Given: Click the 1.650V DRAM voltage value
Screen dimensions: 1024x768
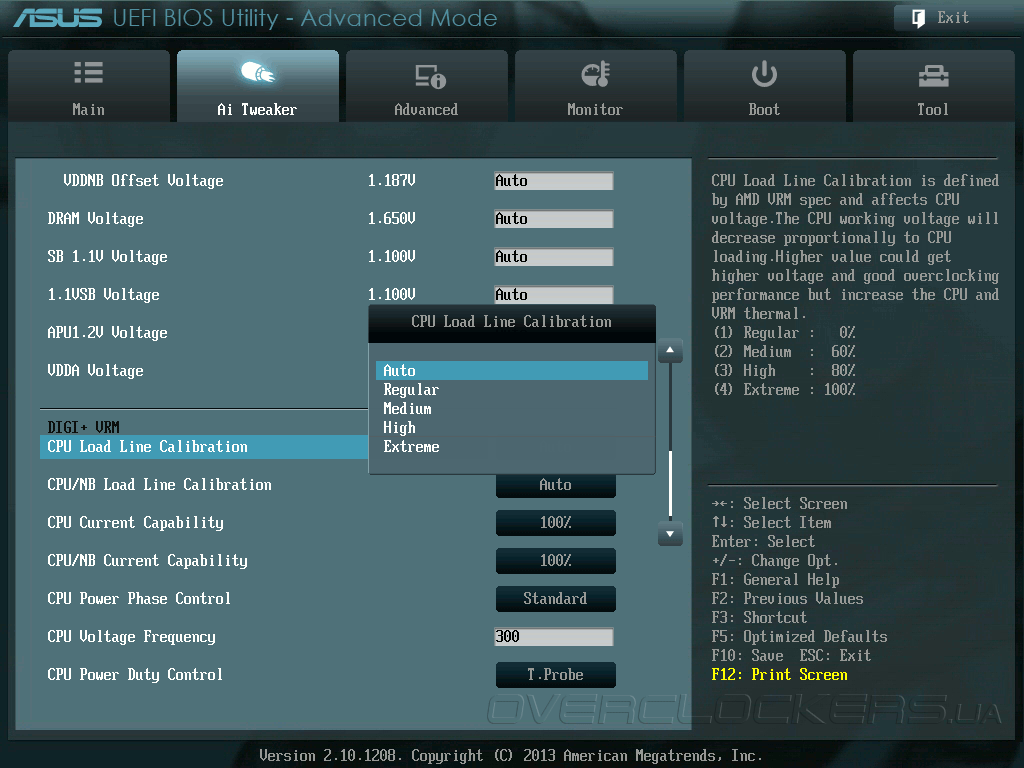Looking at the screenshot, I should pos(391,219).
